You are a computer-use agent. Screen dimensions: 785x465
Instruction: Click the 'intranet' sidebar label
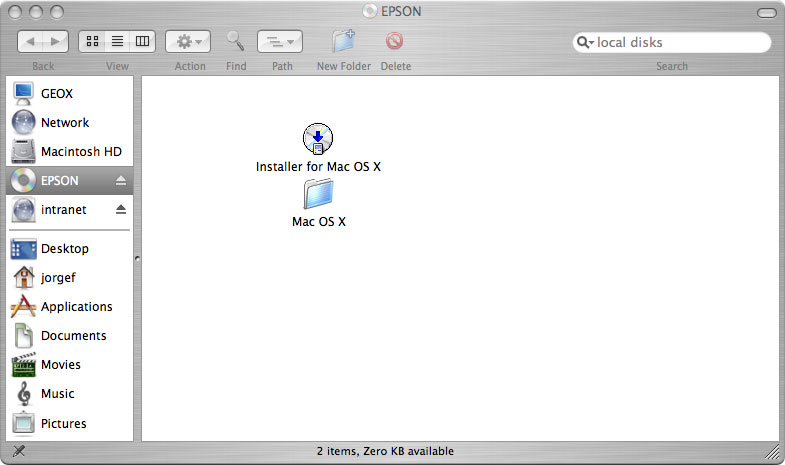pyautogui.click(x=64, y=210)
